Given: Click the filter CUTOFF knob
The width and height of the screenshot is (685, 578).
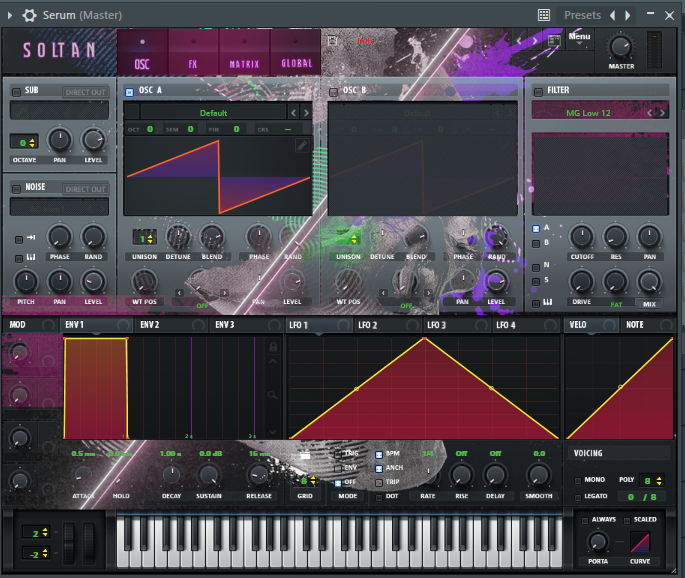Looking at the screenshot, I should 582,237.
